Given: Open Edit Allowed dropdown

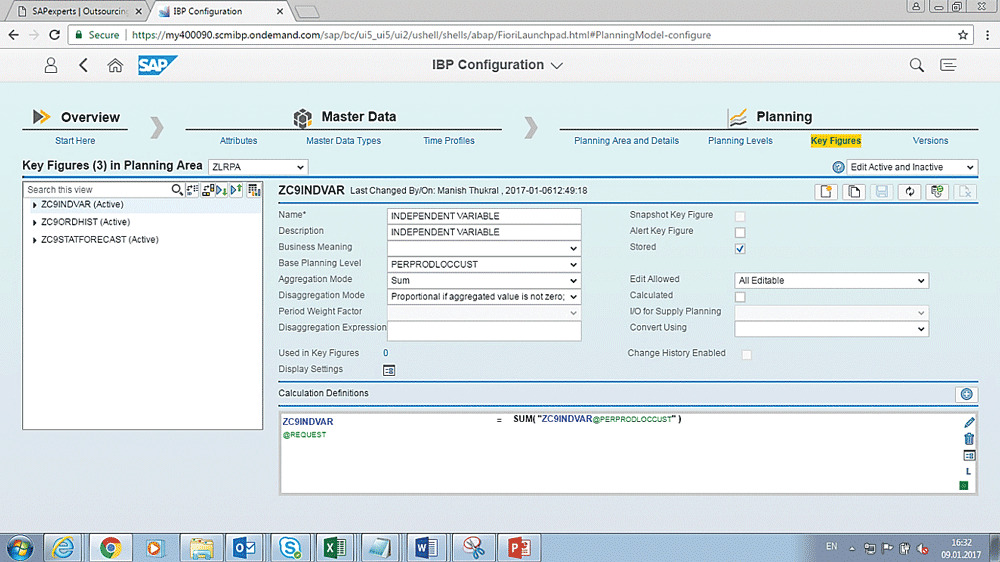Looking at the screenshot, I should tap(832, 281).
